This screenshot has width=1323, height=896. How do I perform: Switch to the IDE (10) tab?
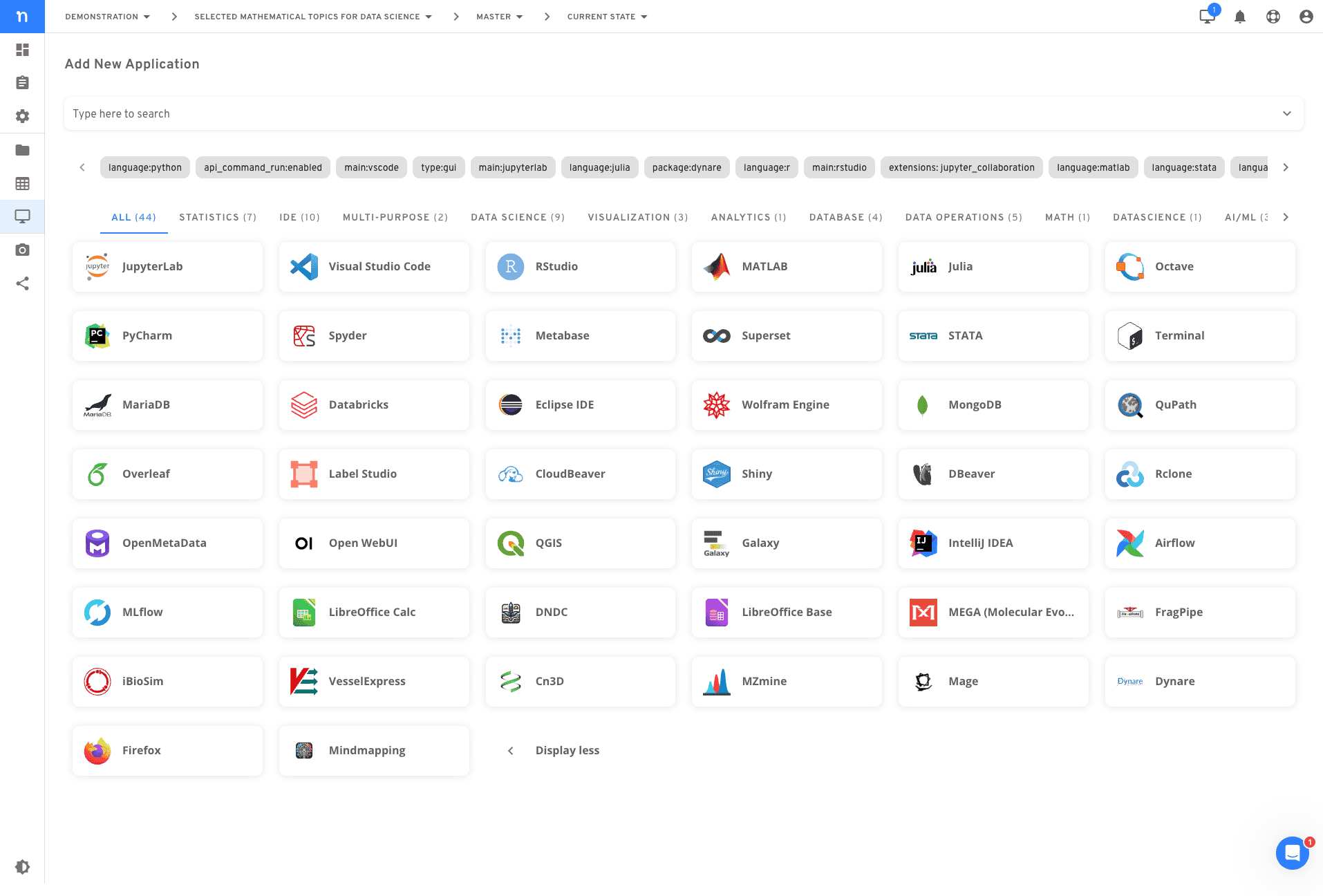point(299,217)
